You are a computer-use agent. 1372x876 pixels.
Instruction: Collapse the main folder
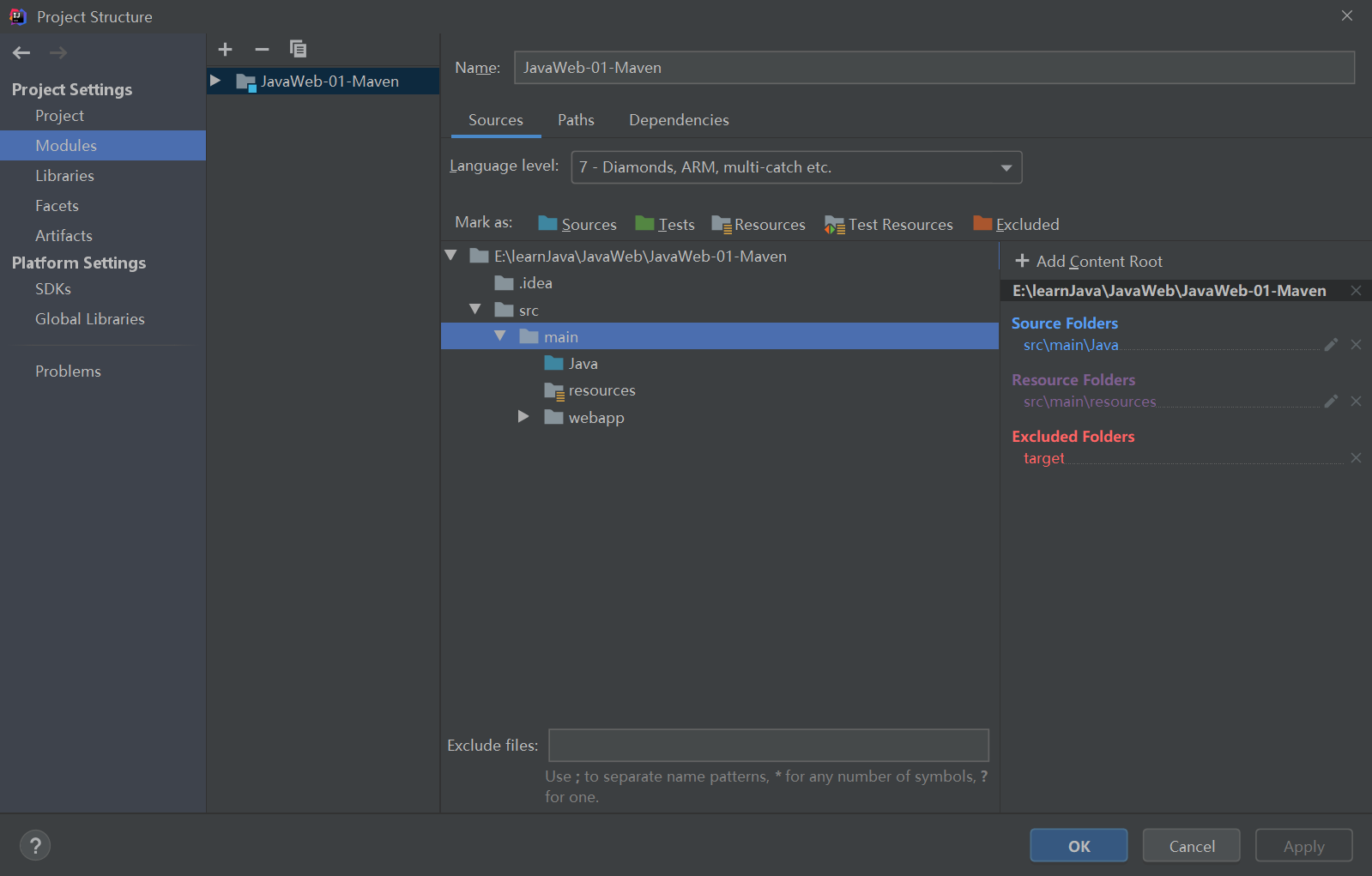point(500,335)
